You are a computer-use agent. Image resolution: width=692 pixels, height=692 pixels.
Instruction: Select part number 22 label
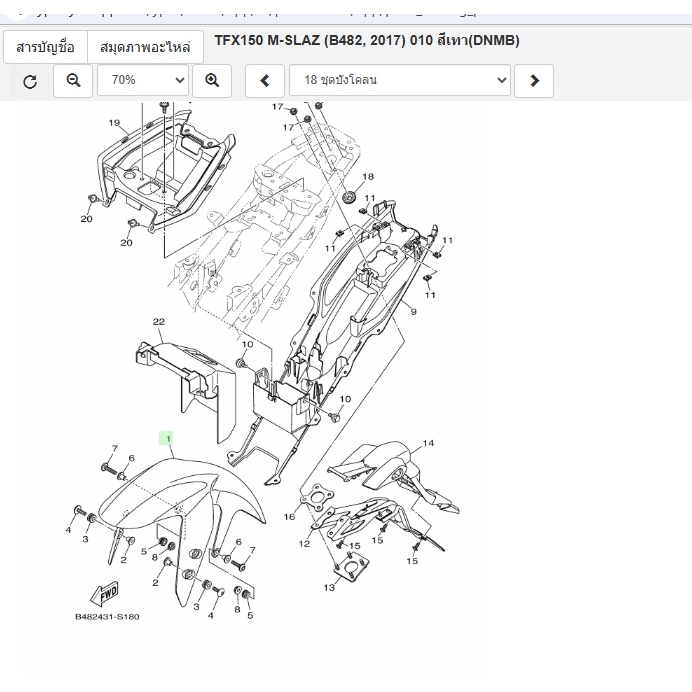click(158, 322)
